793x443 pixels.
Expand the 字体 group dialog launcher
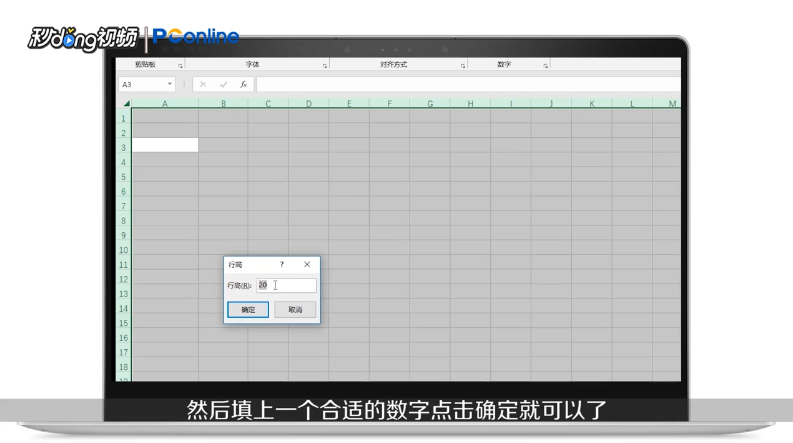coord(325,66)
